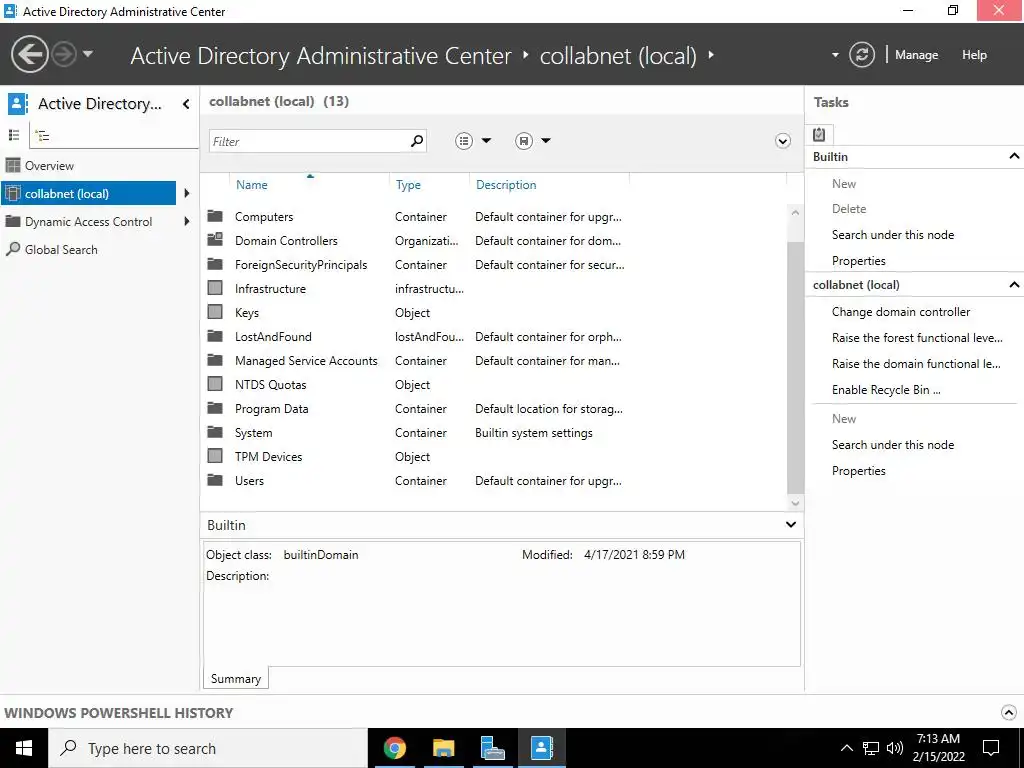Switch navigation pane to list view
Viewport: 1024px width, 768px height.
tap(14, 135)
